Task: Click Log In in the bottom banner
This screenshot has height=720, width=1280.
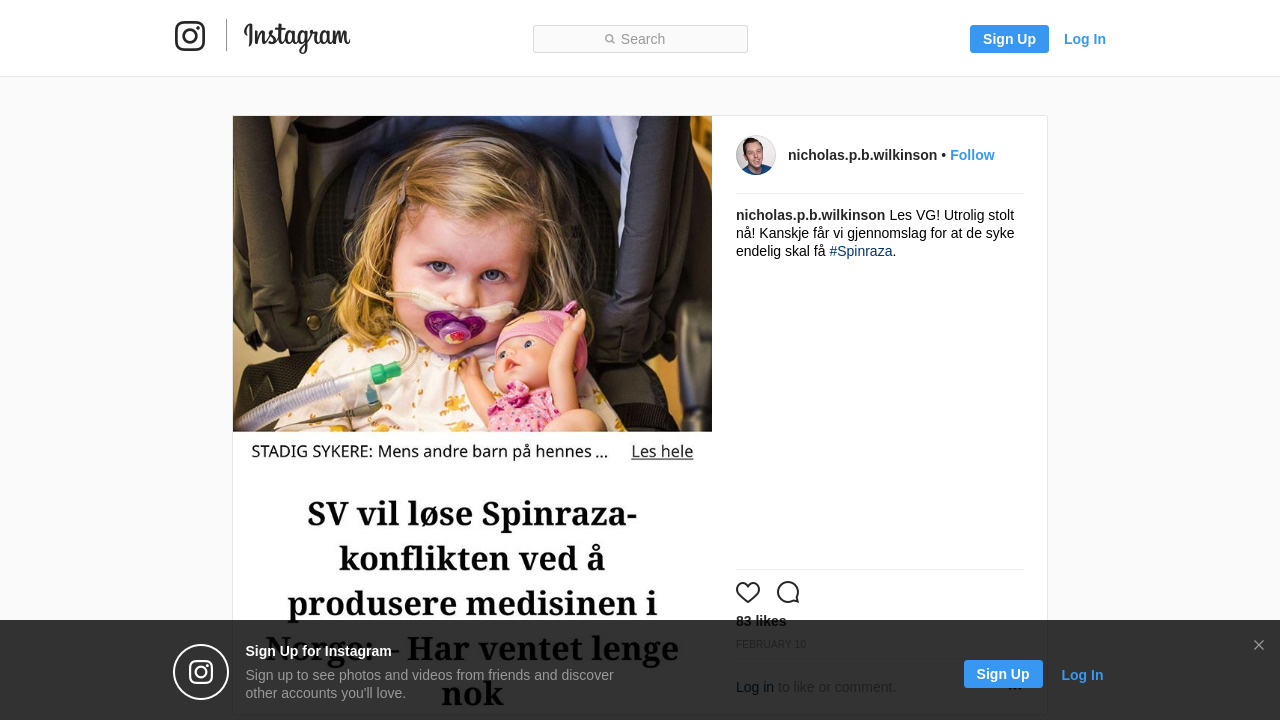Action: 1082,675
